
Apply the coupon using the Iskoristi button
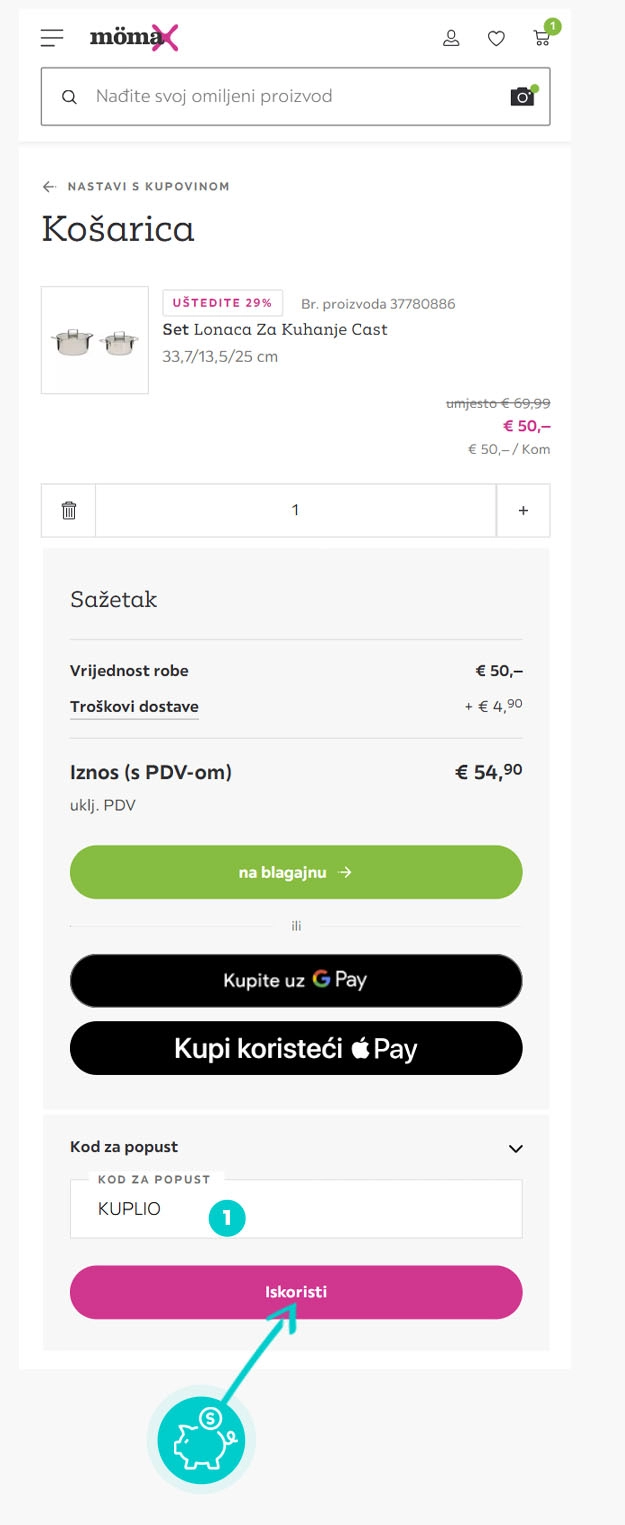coord(296,1292)
